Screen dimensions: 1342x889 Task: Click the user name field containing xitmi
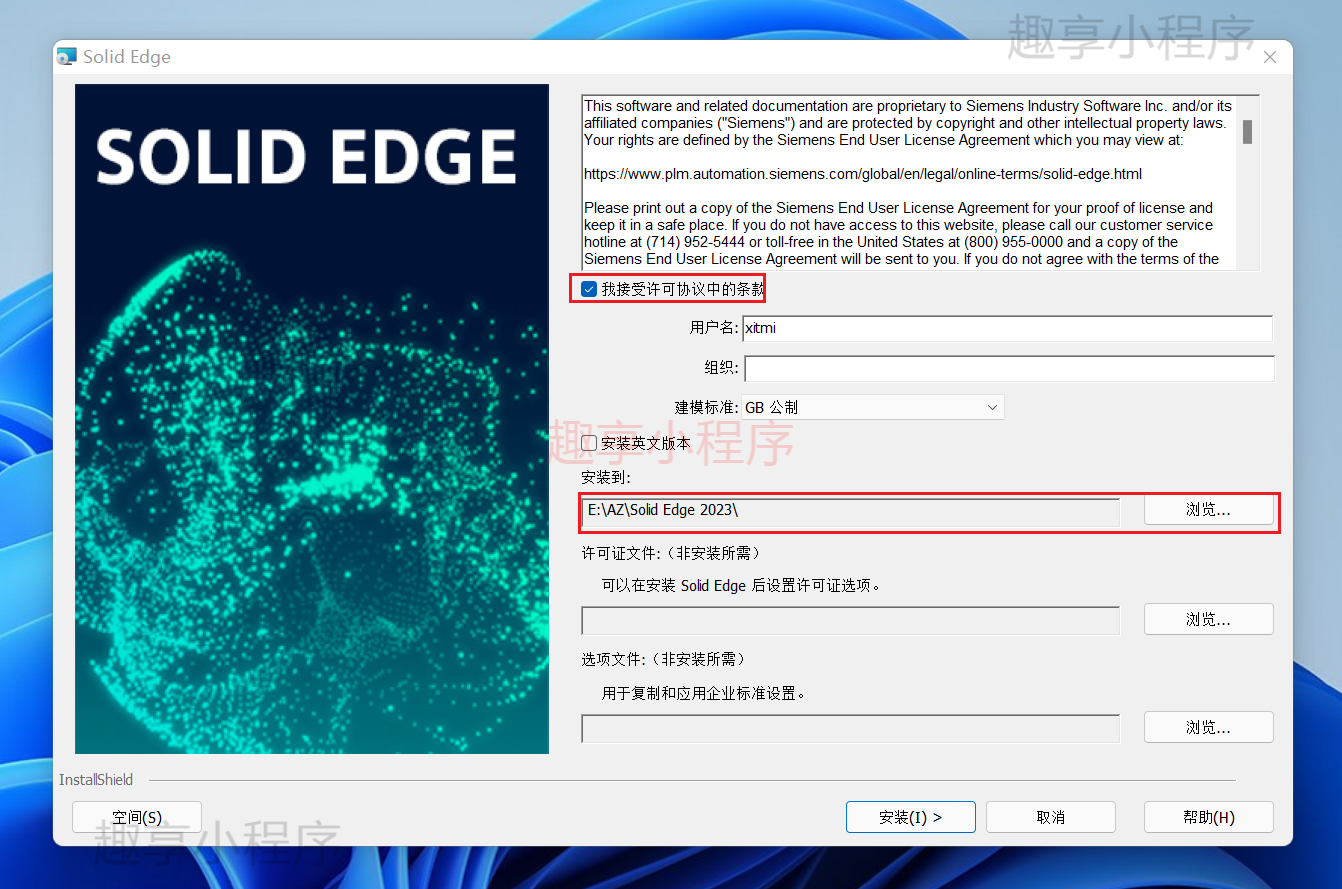[1007, 328]
